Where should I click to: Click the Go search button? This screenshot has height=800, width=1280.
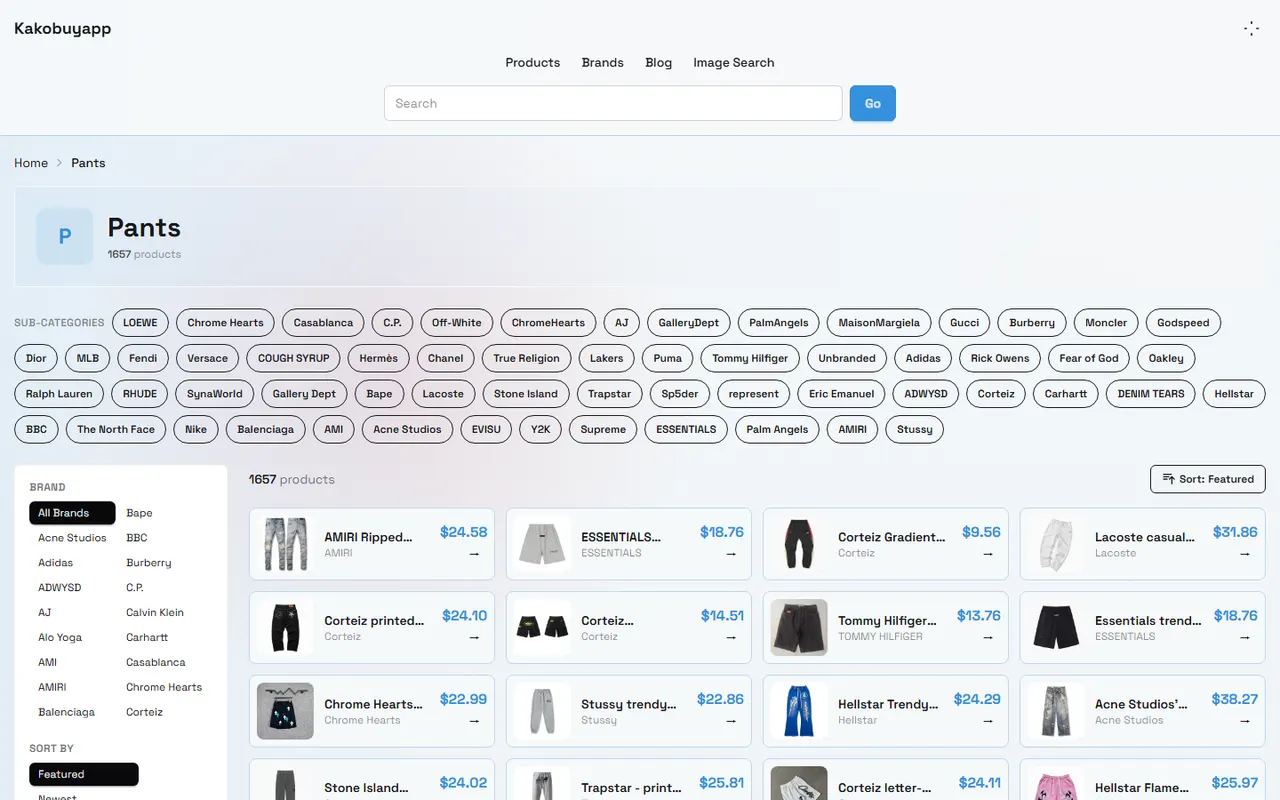point(873,103)
